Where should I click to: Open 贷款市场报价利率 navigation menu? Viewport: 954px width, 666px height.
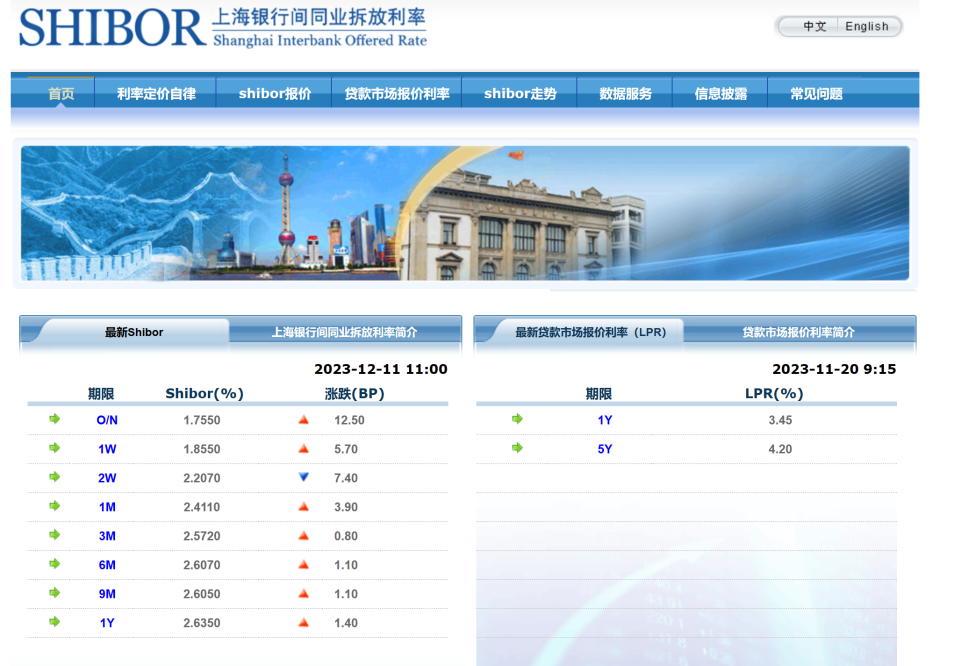click(x=397, y=94)
